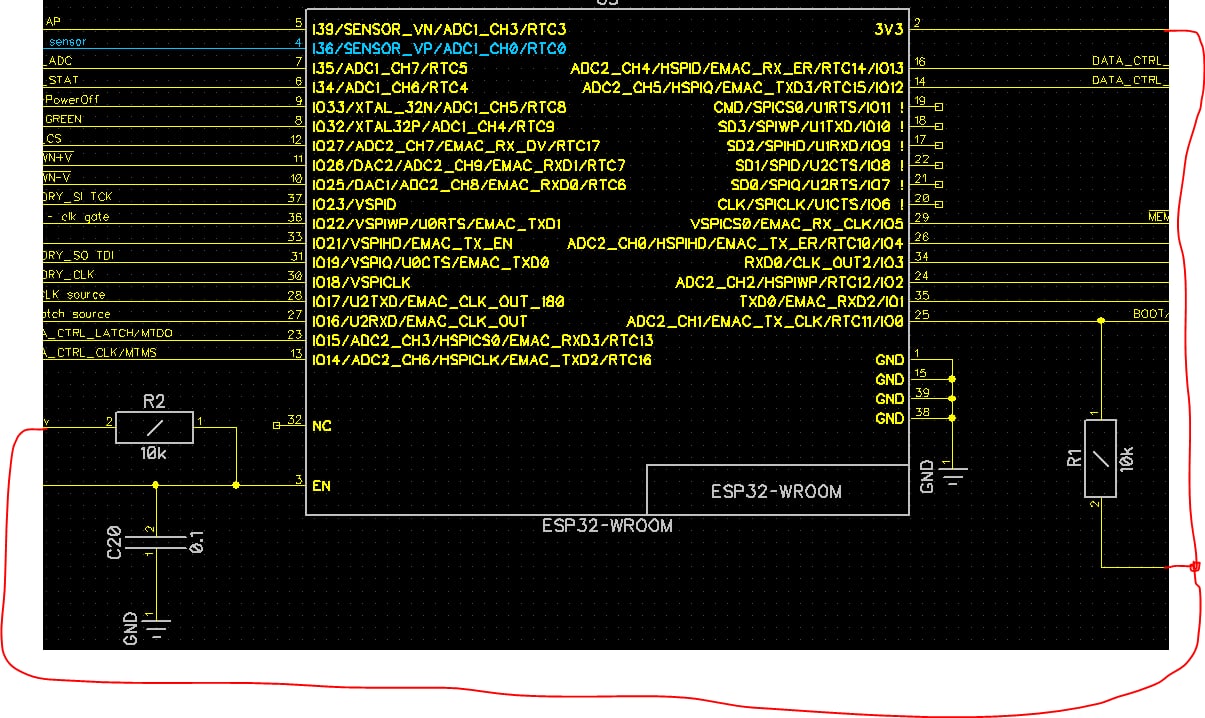The height and width of the screenshot is (718, 1205).
Task: Select the CTRL_CLK/MTMS net label
Action: click(100, 352)
